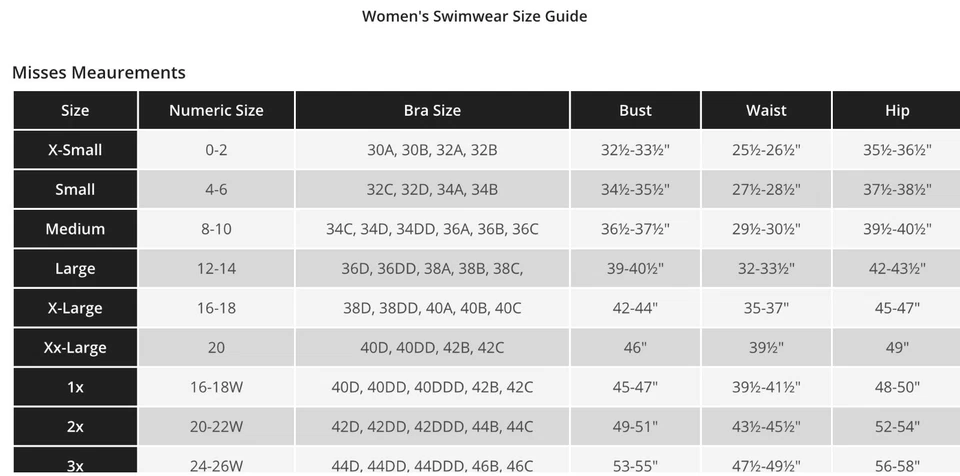The image size is (960, 476).
Task: Click the hip measurement 35½-36½" cell
Action: tap(897, 150)
